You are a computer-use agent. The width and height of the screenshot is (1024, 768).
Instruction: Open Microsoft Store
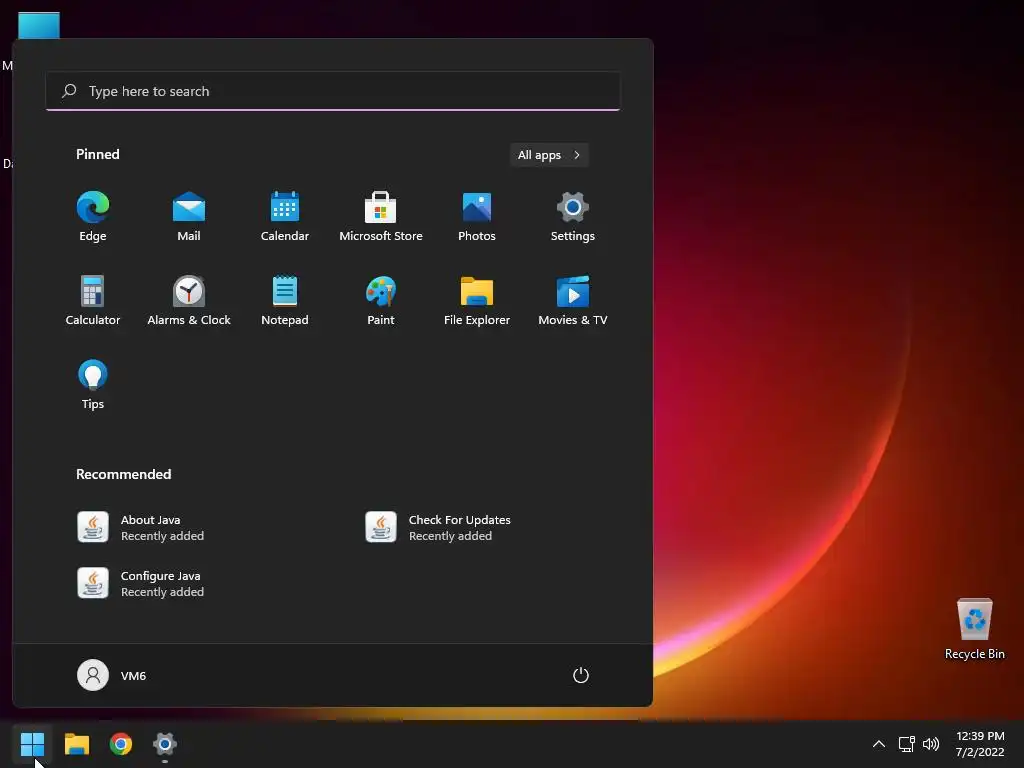point(381,217)
